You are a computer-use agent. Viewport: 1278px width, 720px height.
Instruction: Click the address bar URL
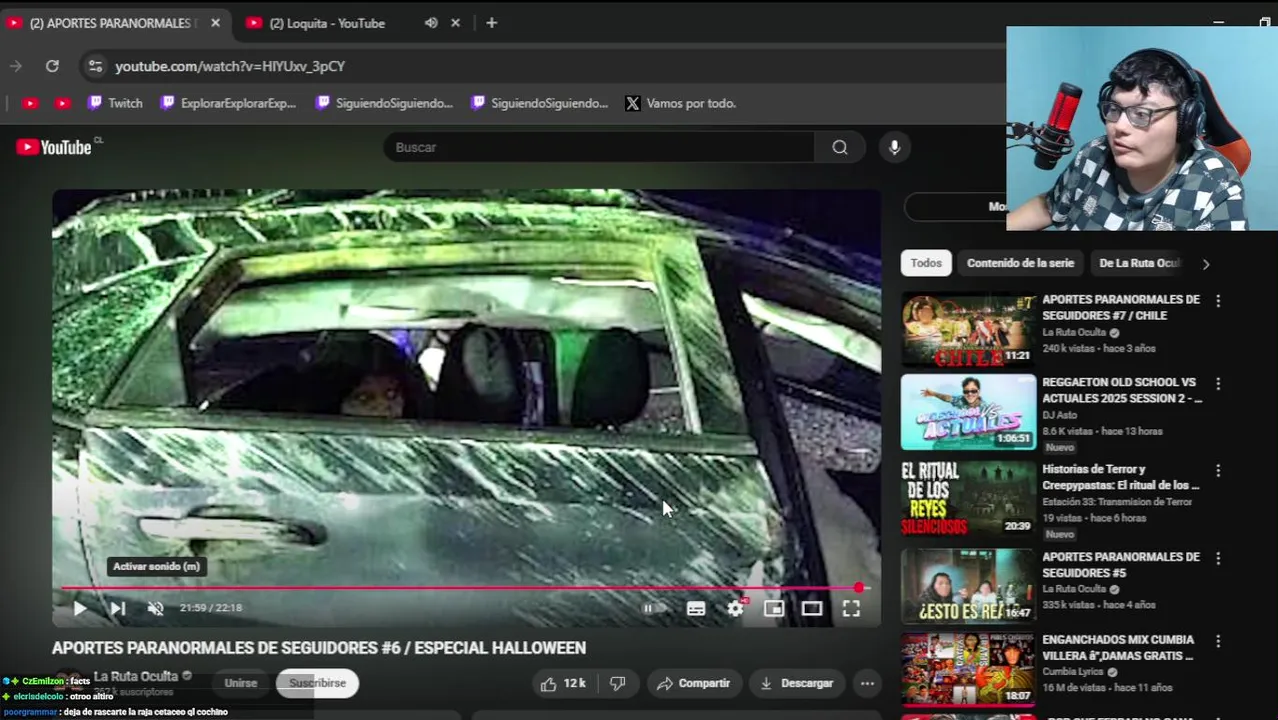(230, 66)
